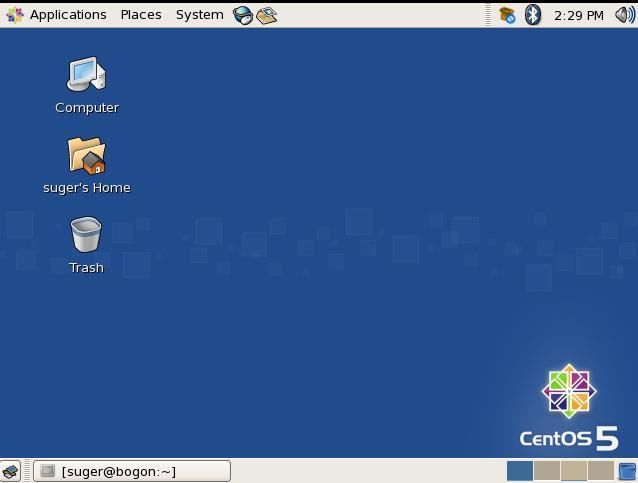Open the Bluetooth tray icon
The width and height of the screenshot is (638, 483).
533,15
